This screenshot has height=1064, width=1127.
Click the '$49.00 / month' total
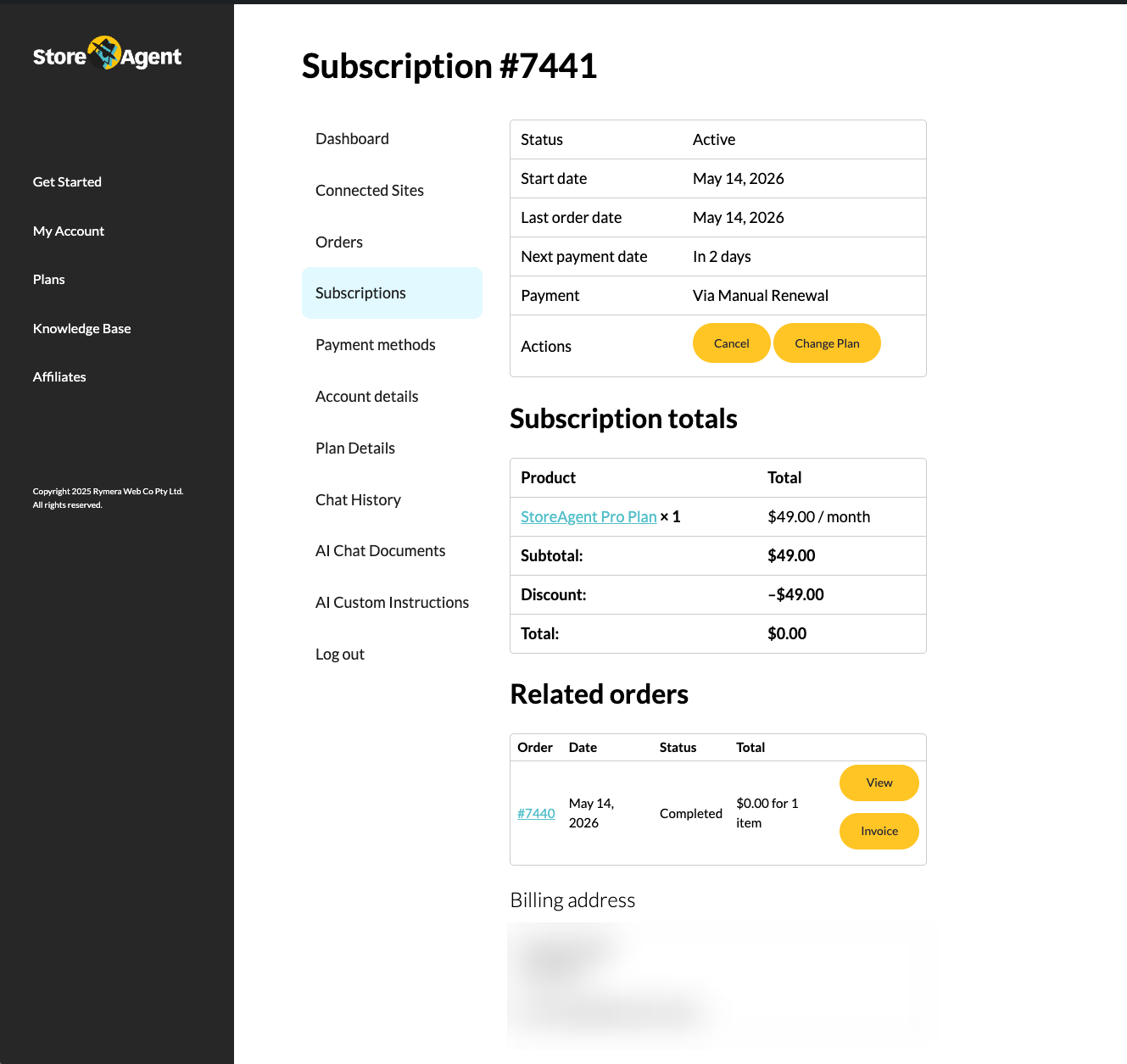819,516
